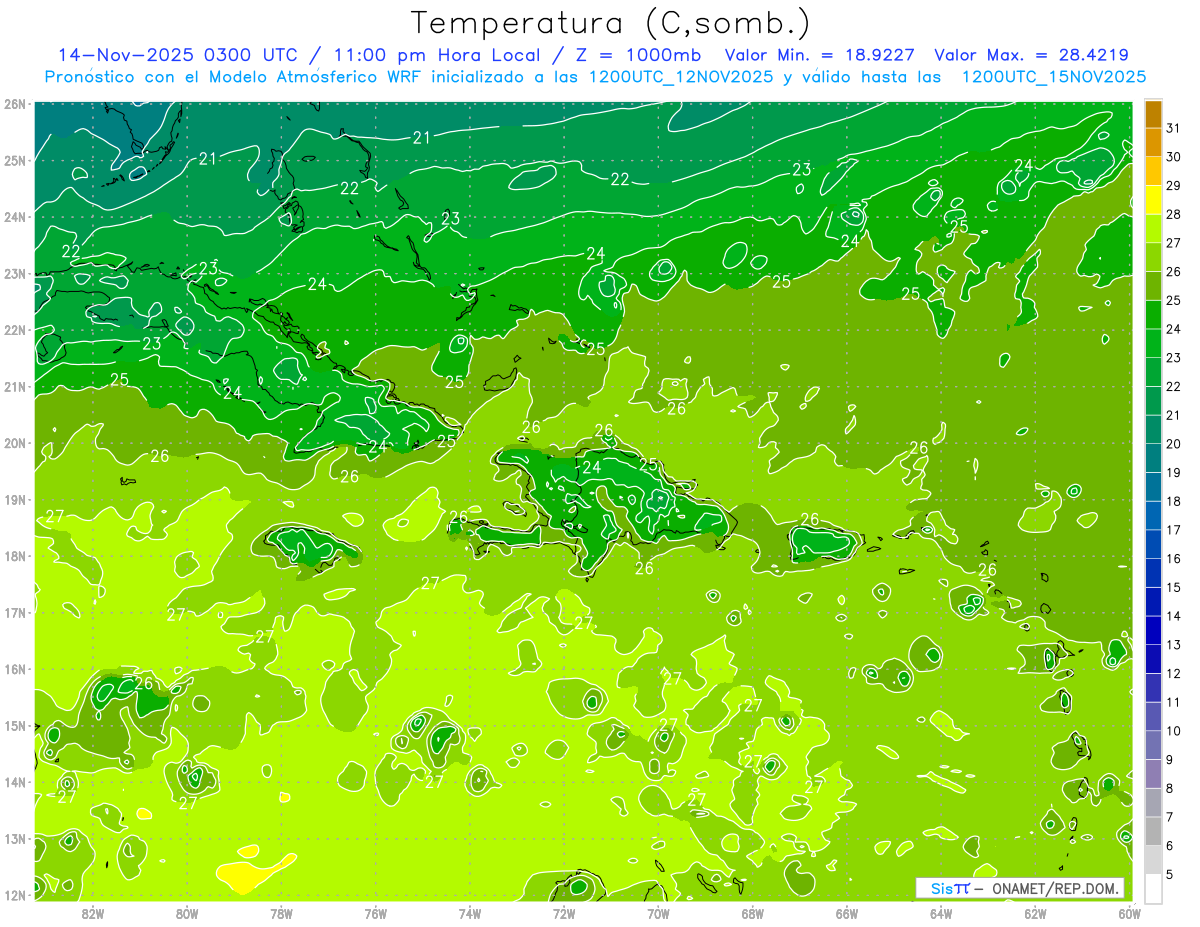Click the 10 value on the color scale
1200x927 pixels.
coord(1174,731)
